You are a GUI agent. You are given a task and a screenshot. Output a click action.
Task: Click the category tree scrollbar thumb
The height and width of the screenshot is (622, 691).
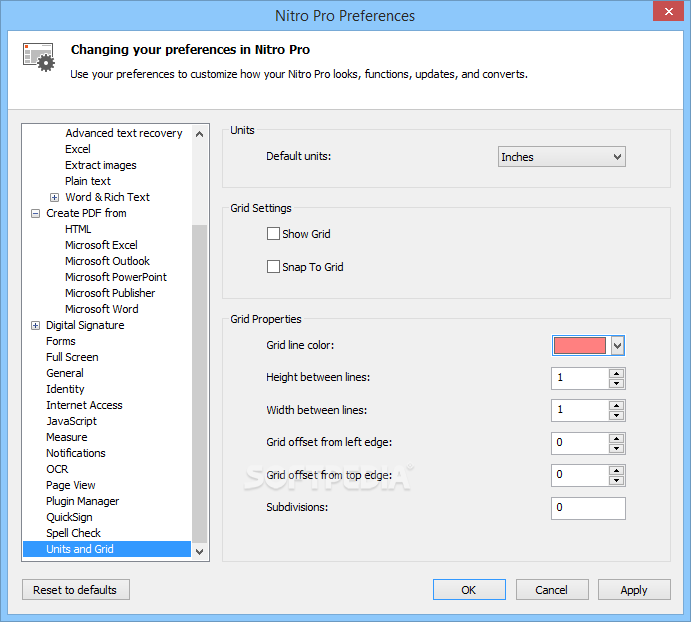coord(200,384)
